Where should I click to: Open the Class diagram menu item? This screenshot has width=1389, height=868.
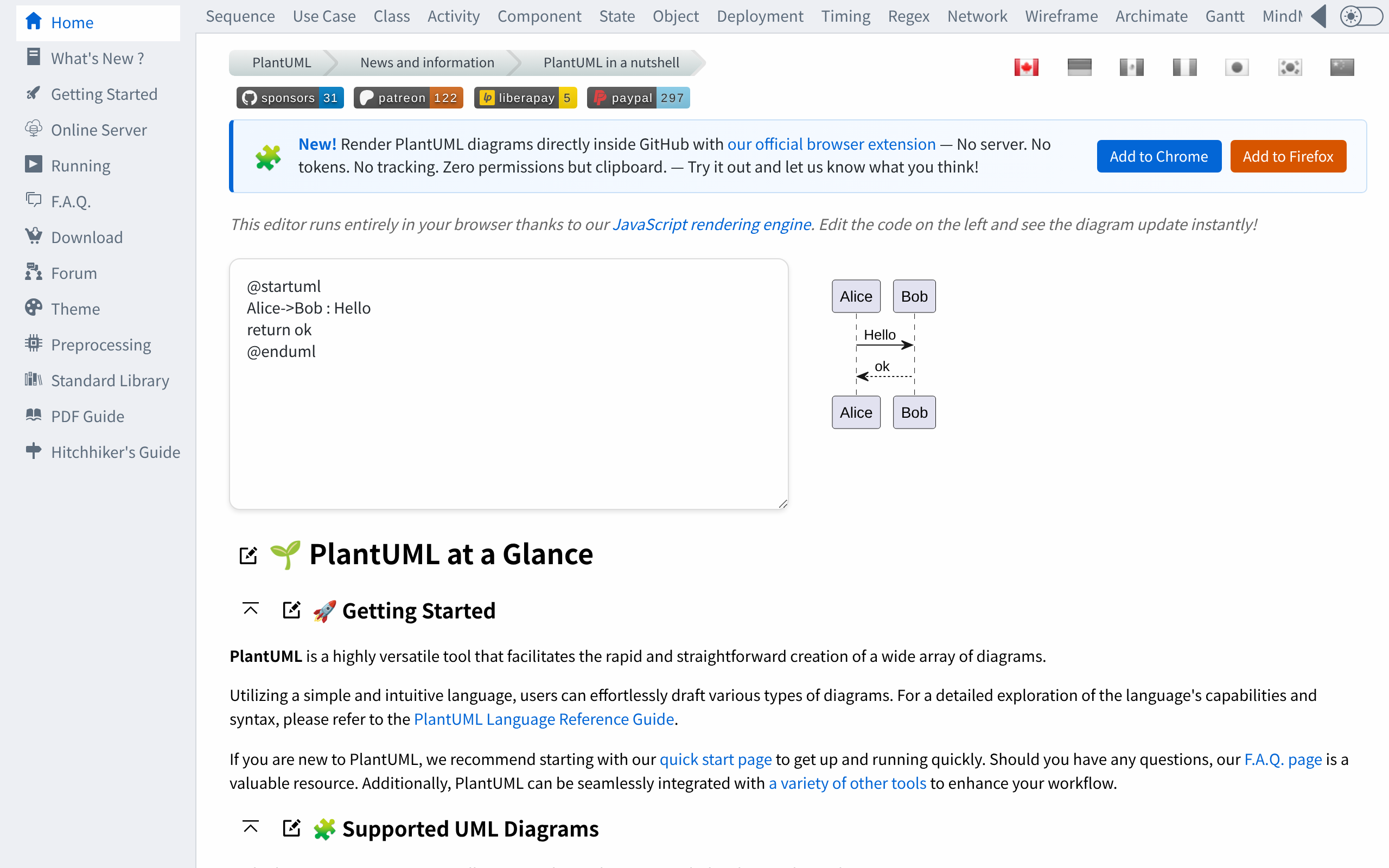pyautogui.click(x=391, y=16)
